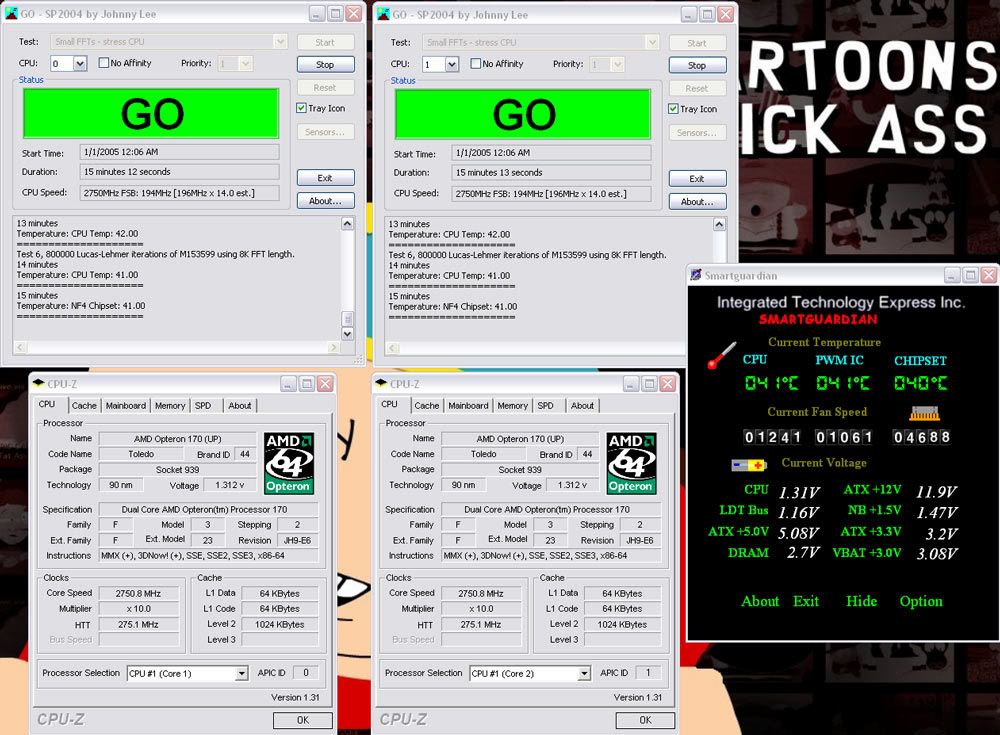
Task: Click the Smartguardian title bar icon
Action: coord(696,275)
